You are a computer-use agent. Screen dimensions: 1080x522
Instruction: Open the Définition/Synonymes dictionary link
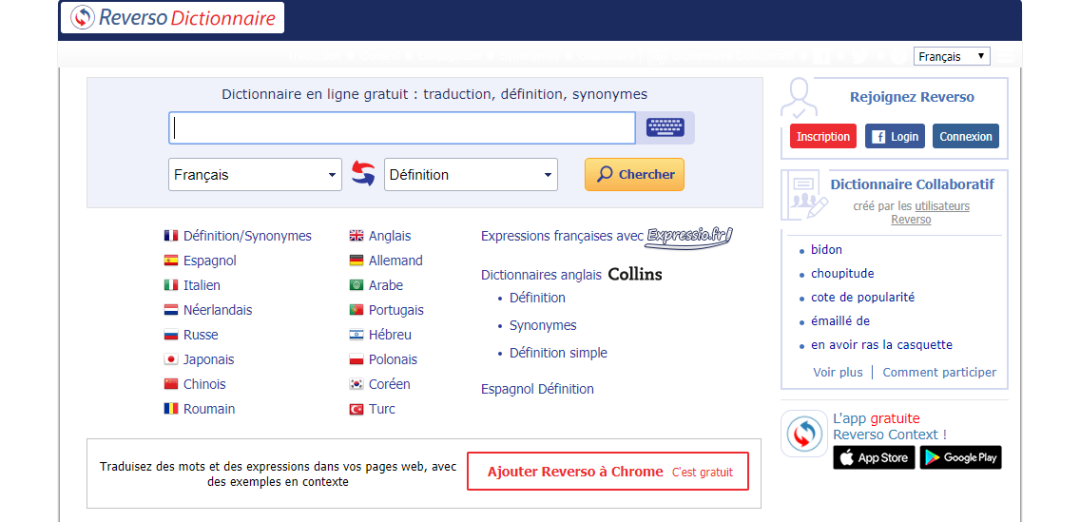click(x=247, y=236)
